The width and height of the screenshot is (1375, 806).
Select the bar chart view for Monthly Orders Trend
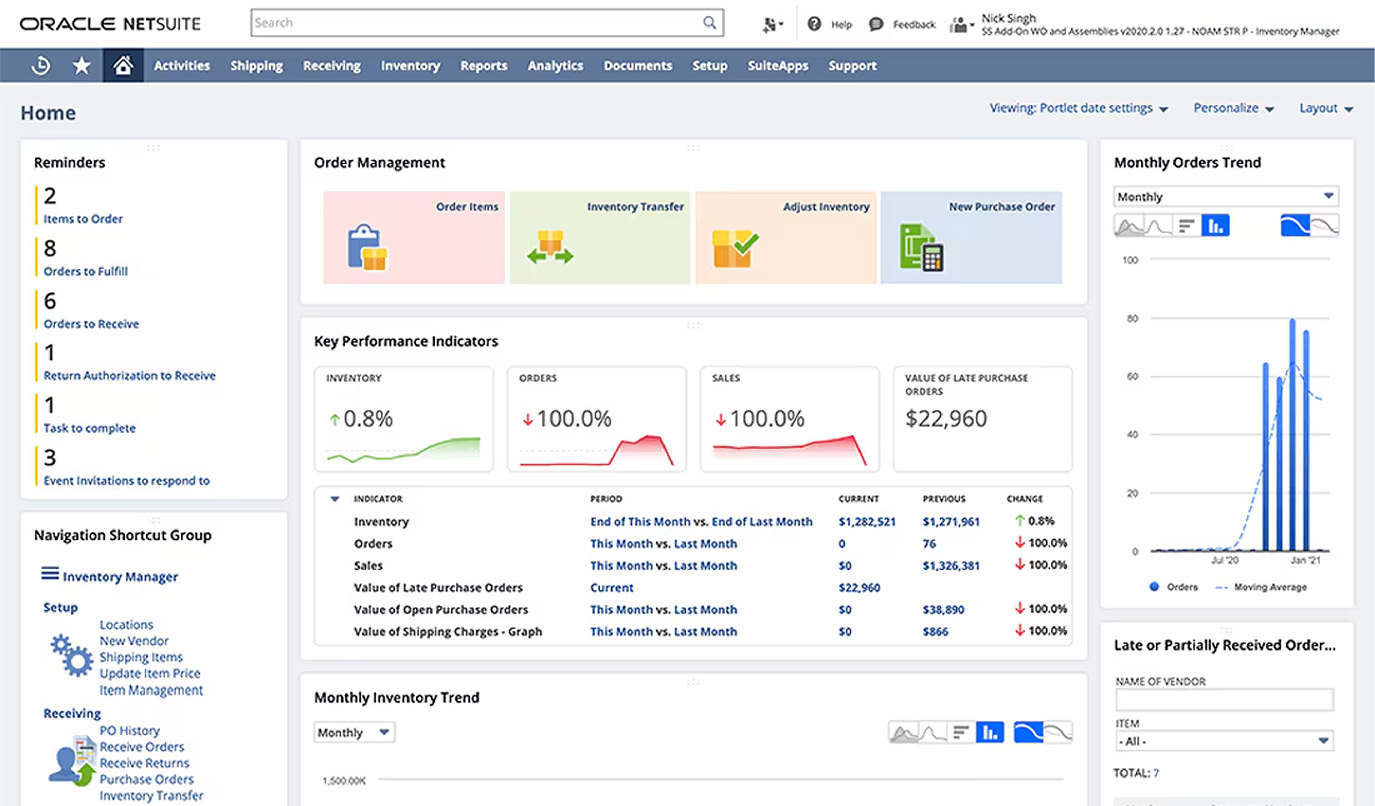1214,225
